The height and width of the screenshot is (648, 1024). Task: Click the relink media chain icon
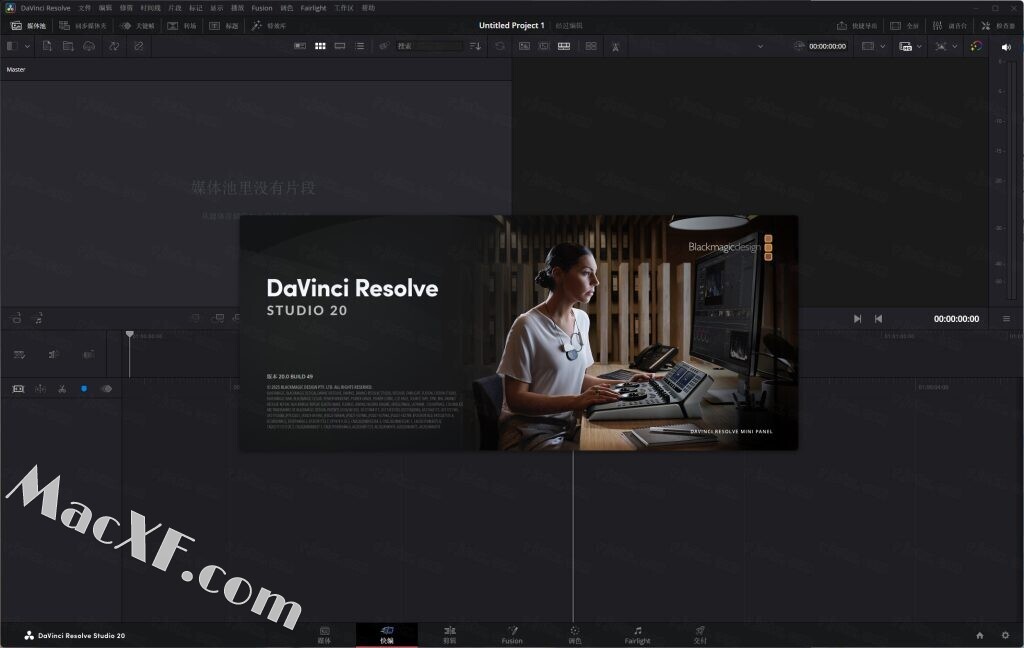tap(138, 46)
